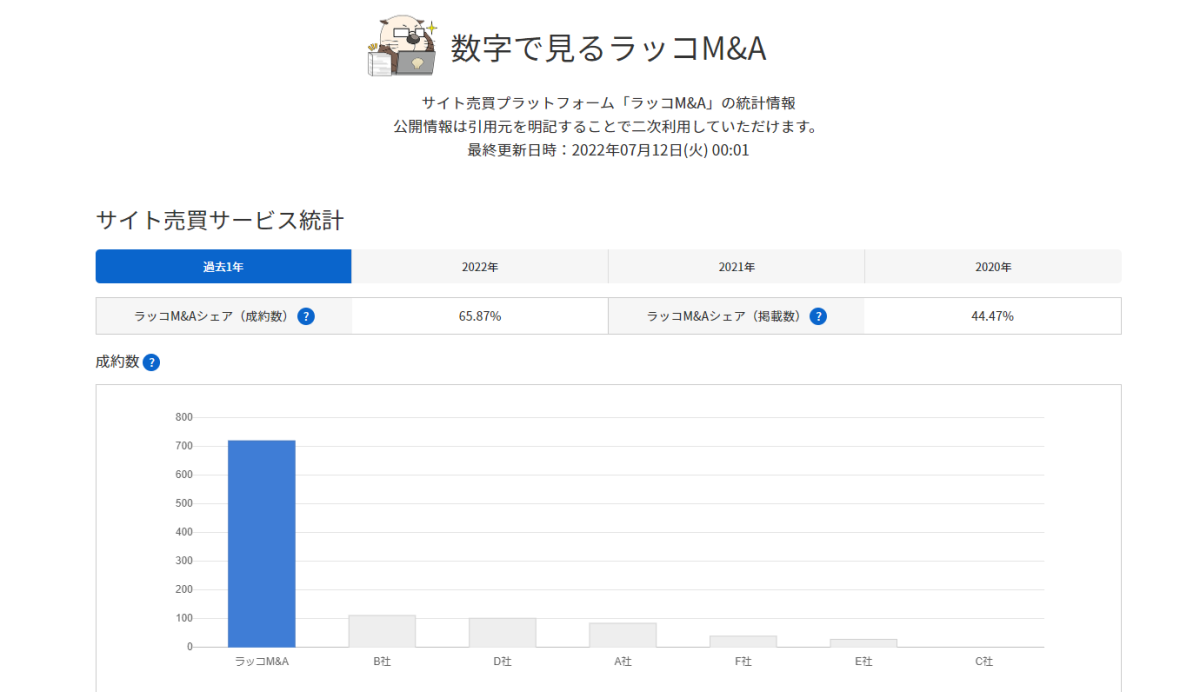Click the 65.87% share value cell
The image size is (1200, 692).
[480, 315]
